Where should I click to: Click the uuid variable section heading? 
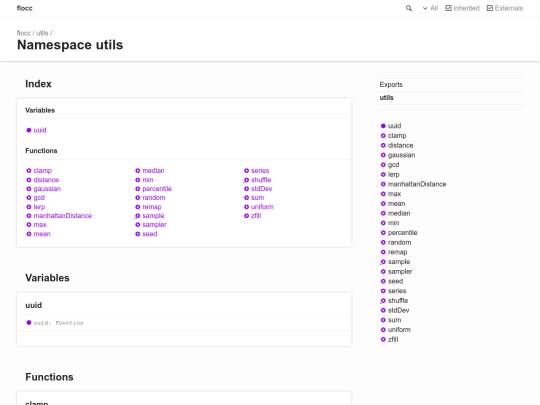click(x=33, y=305)
